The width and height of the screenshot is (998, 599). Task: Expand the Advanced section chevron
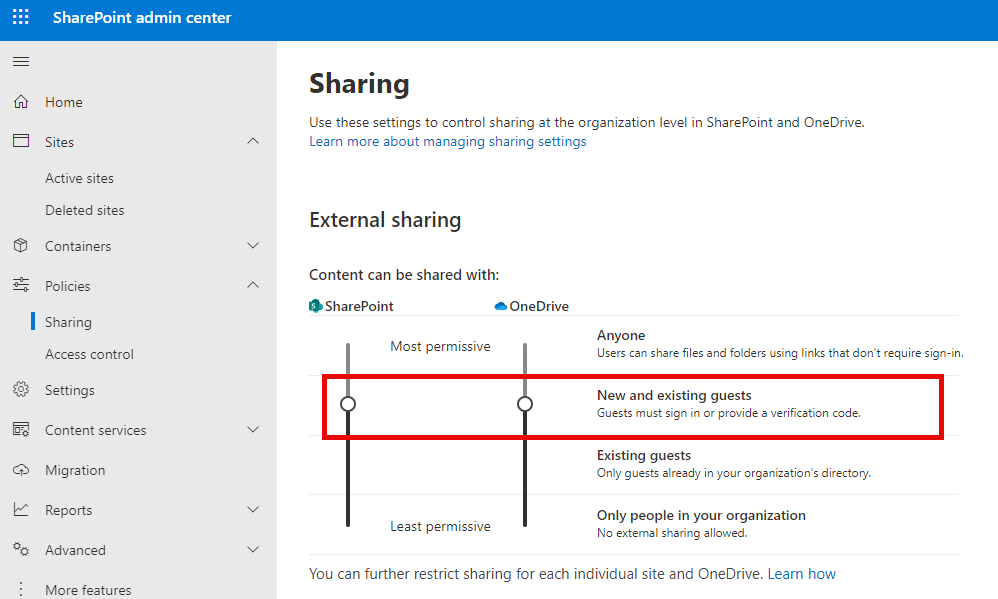pos(253,549)
